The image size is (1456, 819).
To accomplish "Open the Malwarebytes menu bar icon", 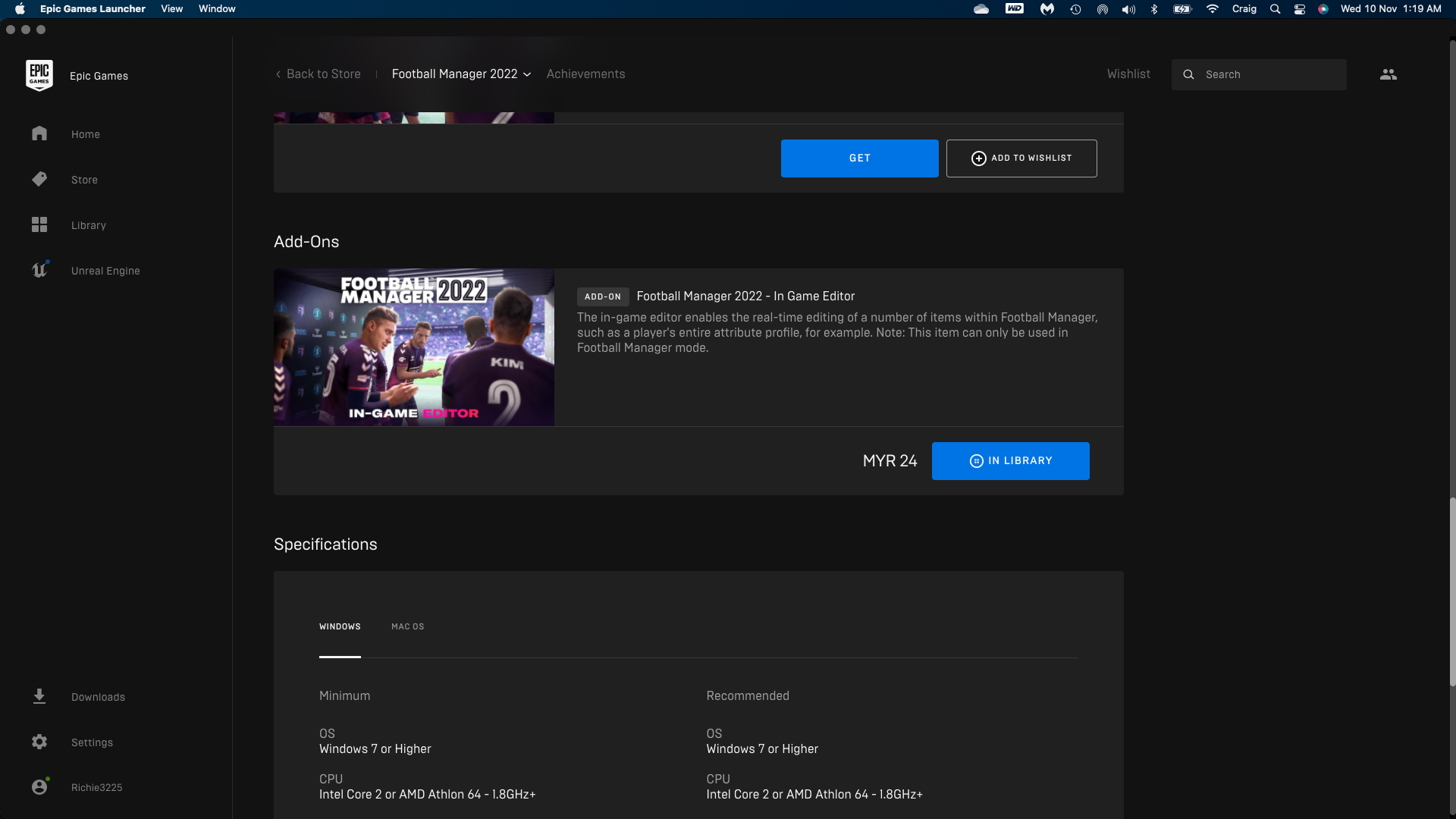I will point(1047,9).
